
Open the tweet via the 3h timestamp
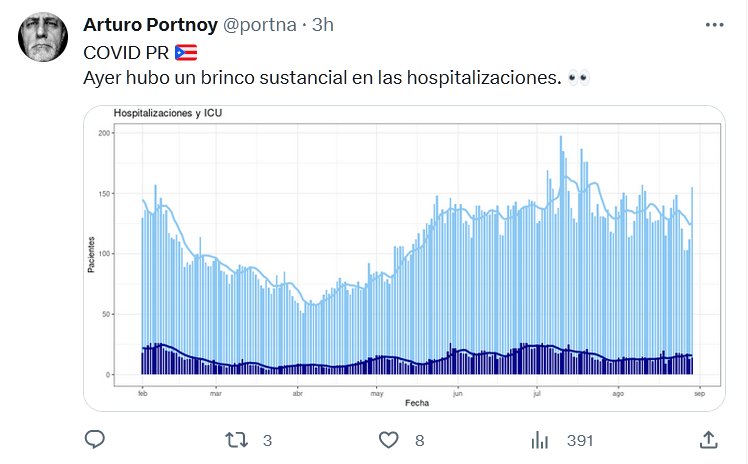click(323, 25)
